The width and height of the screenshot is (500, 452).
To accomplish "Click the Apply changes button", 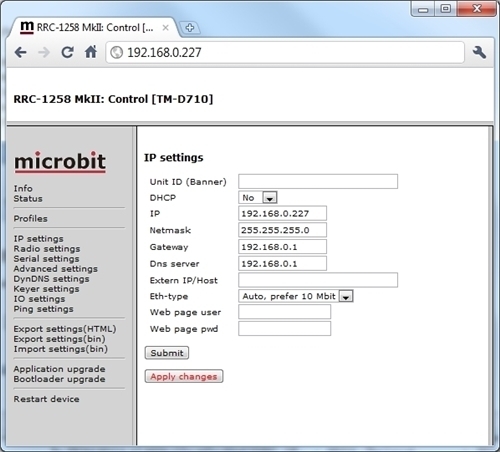I will pyautogui.click(x=184, y=376).
